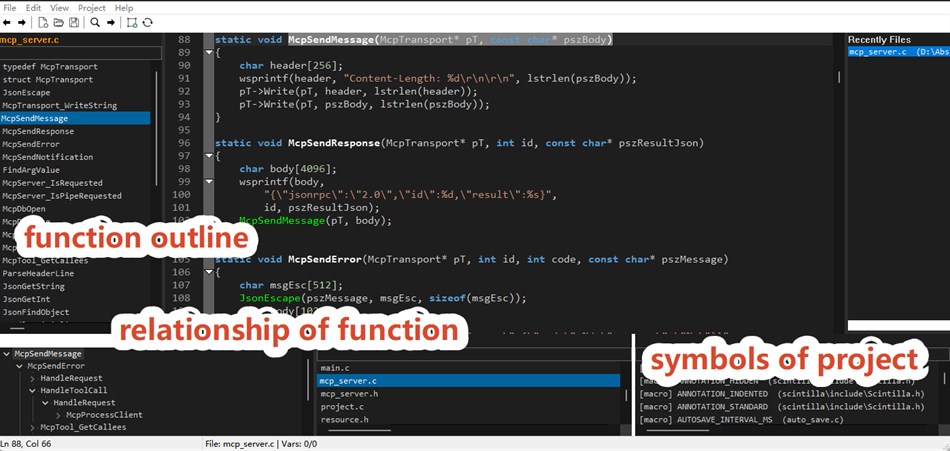This screenshot has height=451, width=950.
Task: Select the orange mcp_server.c title tab
Action: (x=29, y=40)
